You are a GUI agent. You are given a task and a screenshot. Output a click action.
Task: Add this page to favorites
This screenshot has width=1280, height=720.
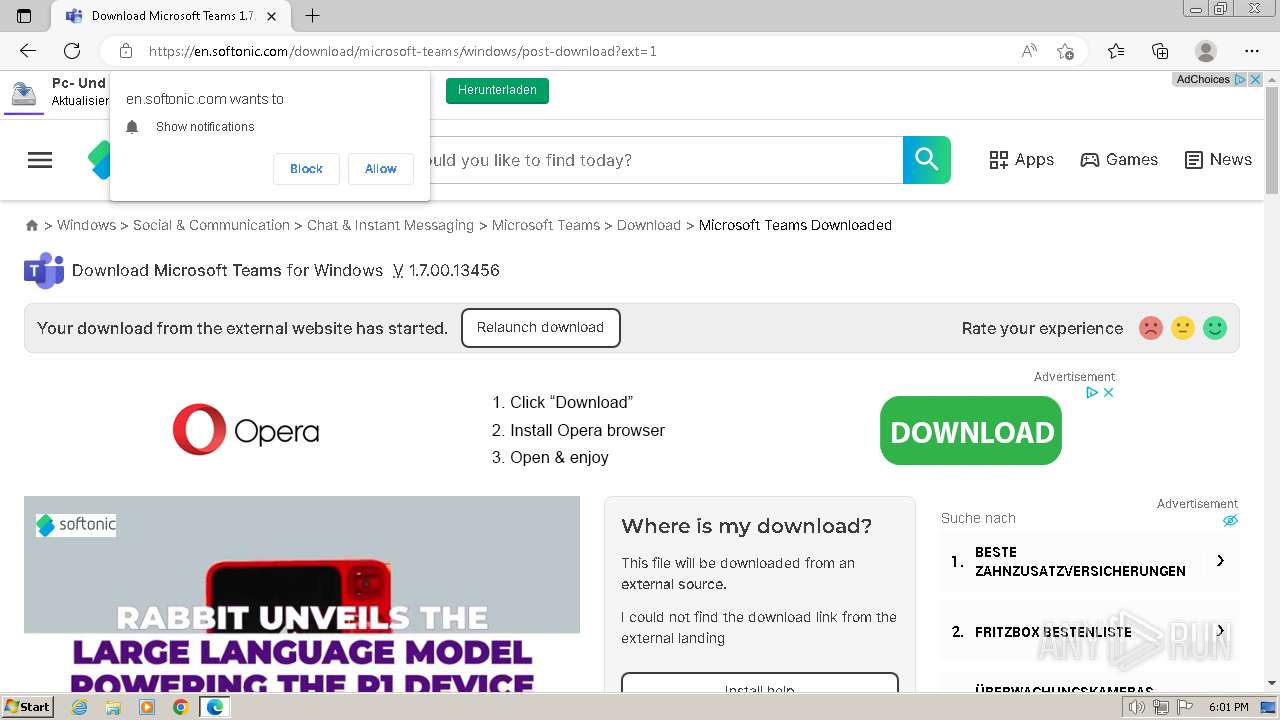point(1065,51)
